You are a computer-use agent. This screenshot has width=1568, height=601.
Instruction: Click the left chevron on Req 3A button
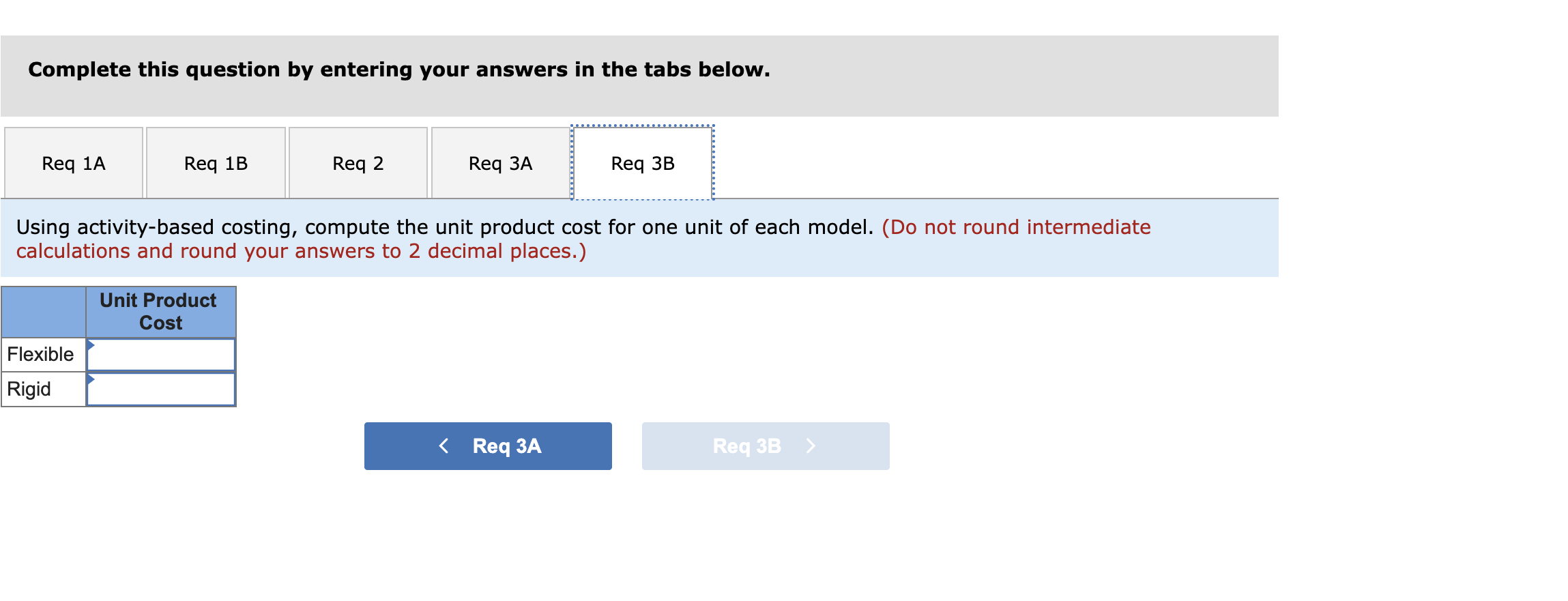pyautogui.click(x=444, y=446)
